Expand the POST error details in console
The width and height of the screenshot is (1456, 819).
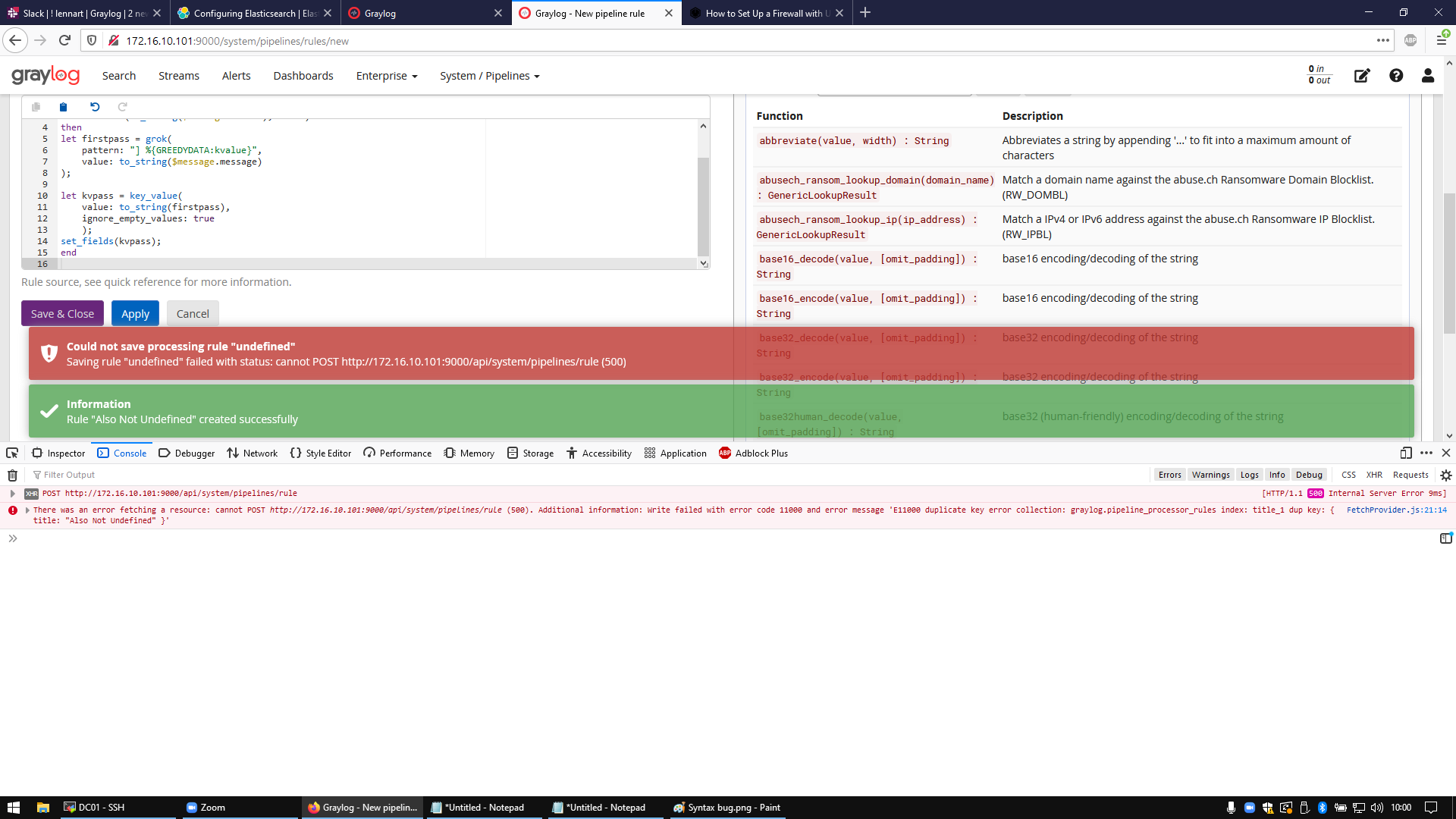point(13,493)
